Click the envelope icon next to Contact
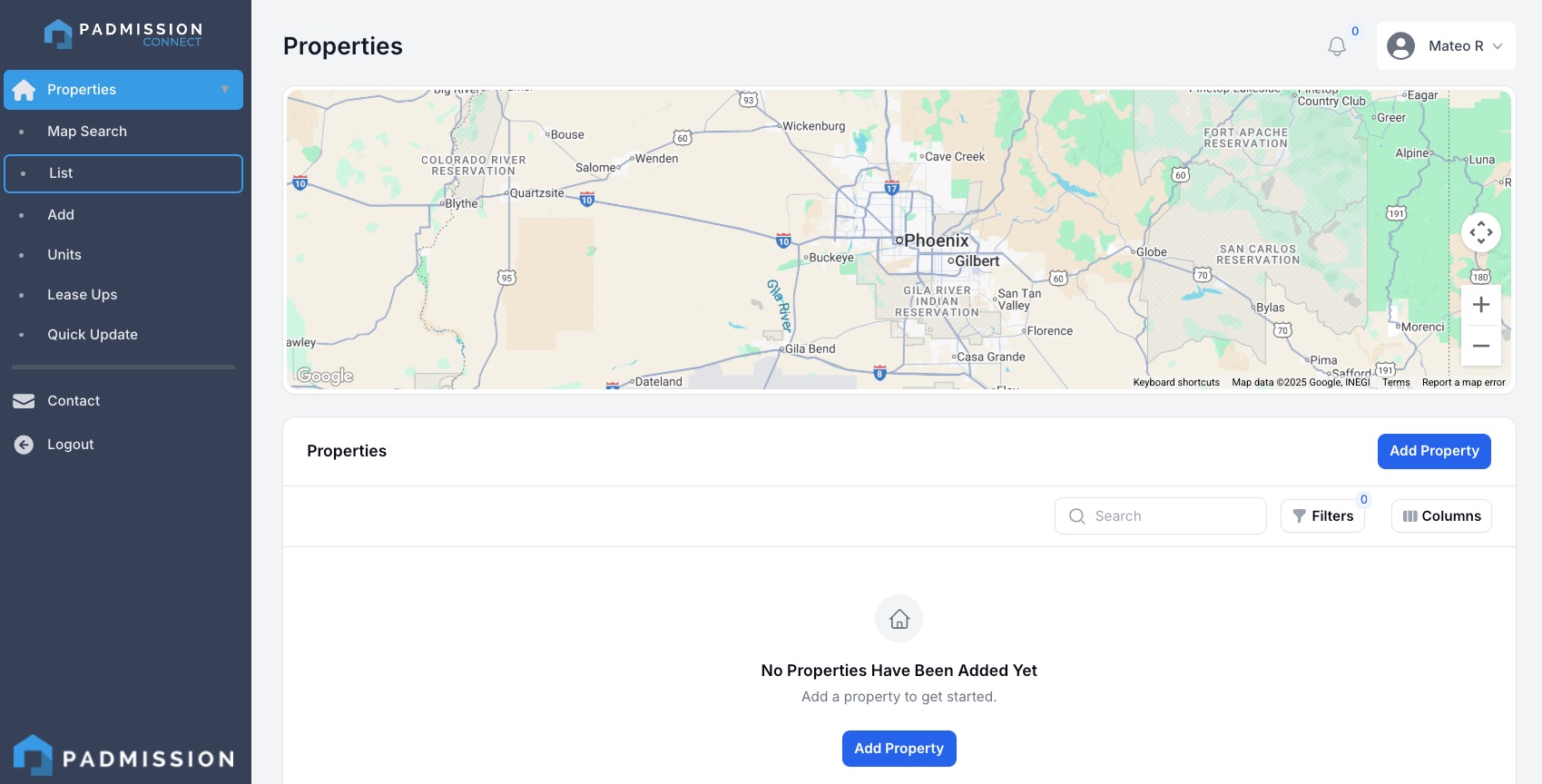The image size is (1542, 784). pos(23,400)
